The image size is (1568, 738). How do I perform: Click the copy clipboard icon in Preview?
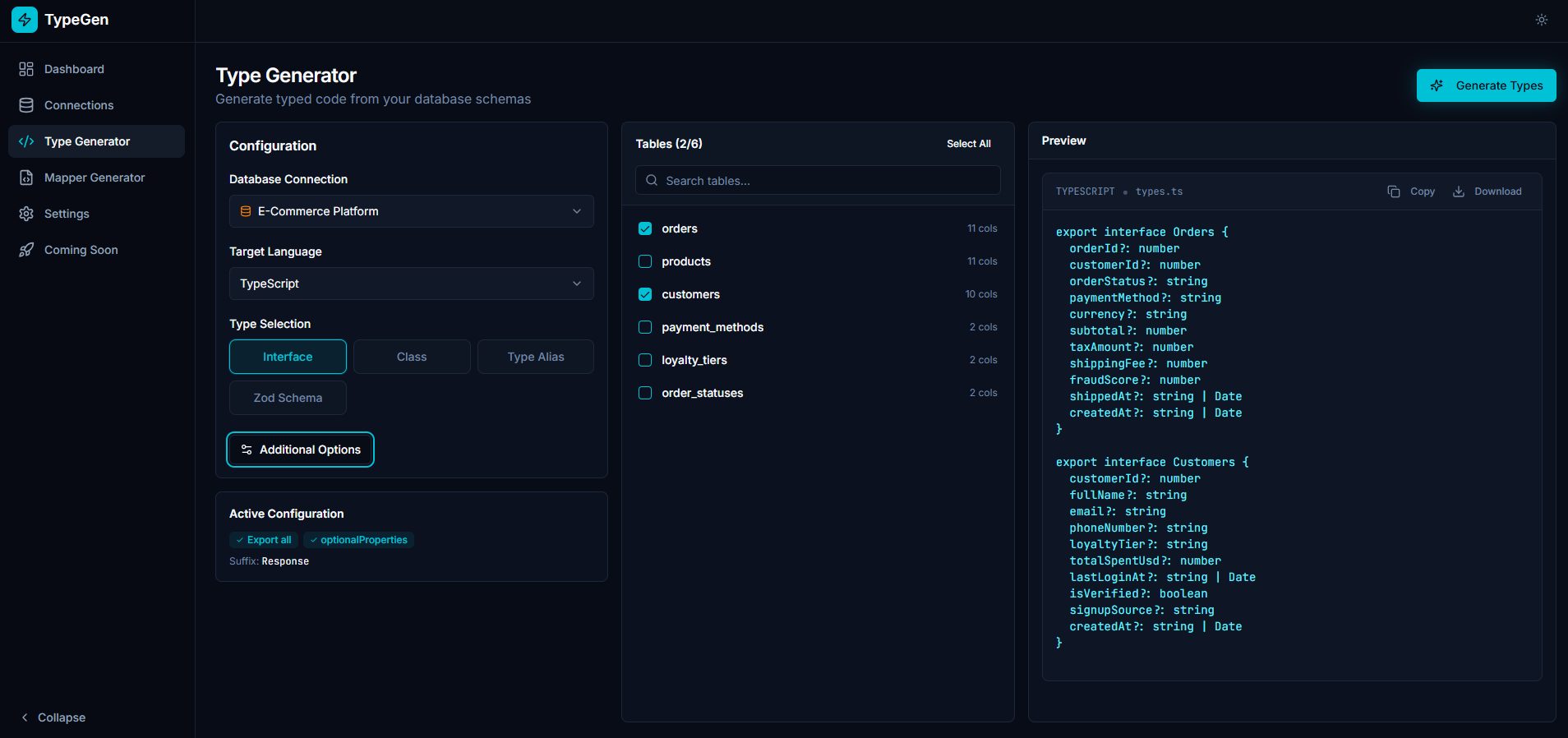point(1394,191)
